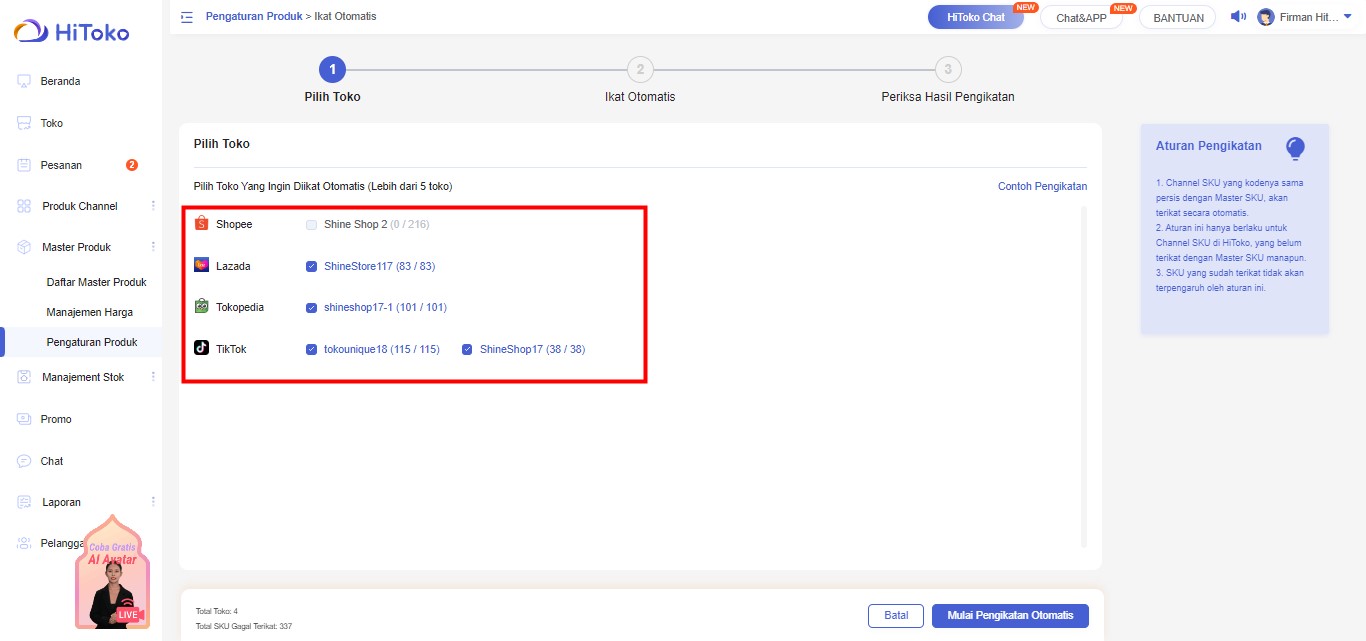Click the Manajement Stok icon
This screenshot has height=641, width=1366.
pyautogui.click(x=25, y=377)
